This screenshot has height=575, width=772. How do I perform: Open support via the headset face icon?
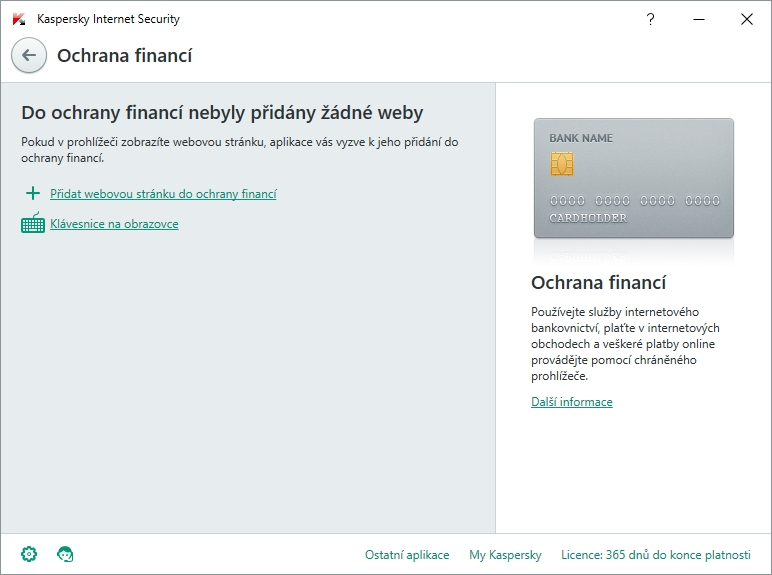click(x=65, y=554)
